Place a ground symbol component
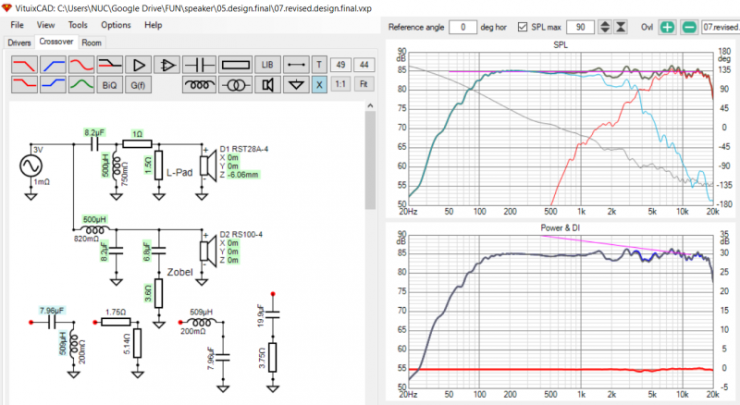Image resolution: width=740 pixels, height=405 pixels. point(295,85)
